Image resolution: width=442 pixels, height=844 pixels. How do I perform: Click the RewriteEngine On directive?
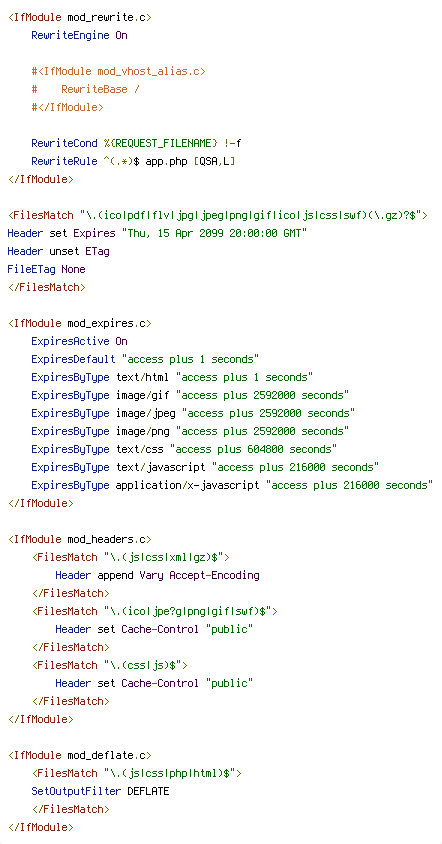point(79,36)
